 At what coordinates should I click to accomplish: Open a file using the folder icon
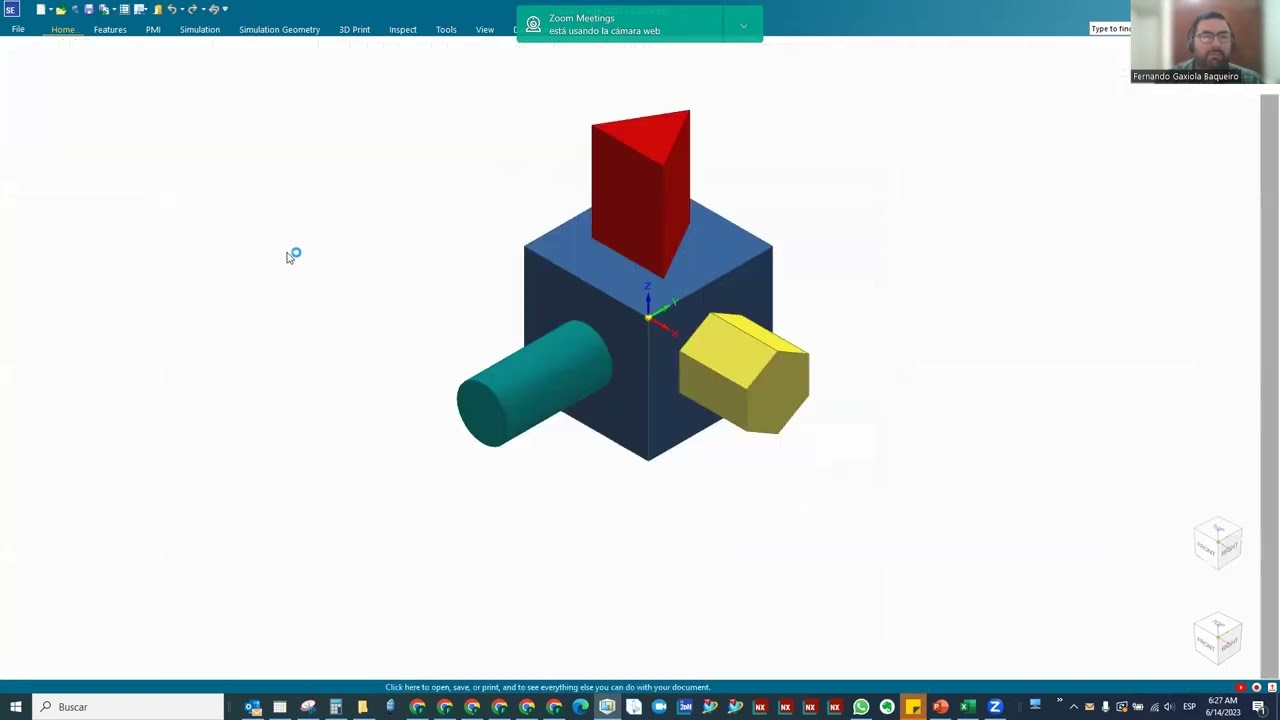coord(61,10)
